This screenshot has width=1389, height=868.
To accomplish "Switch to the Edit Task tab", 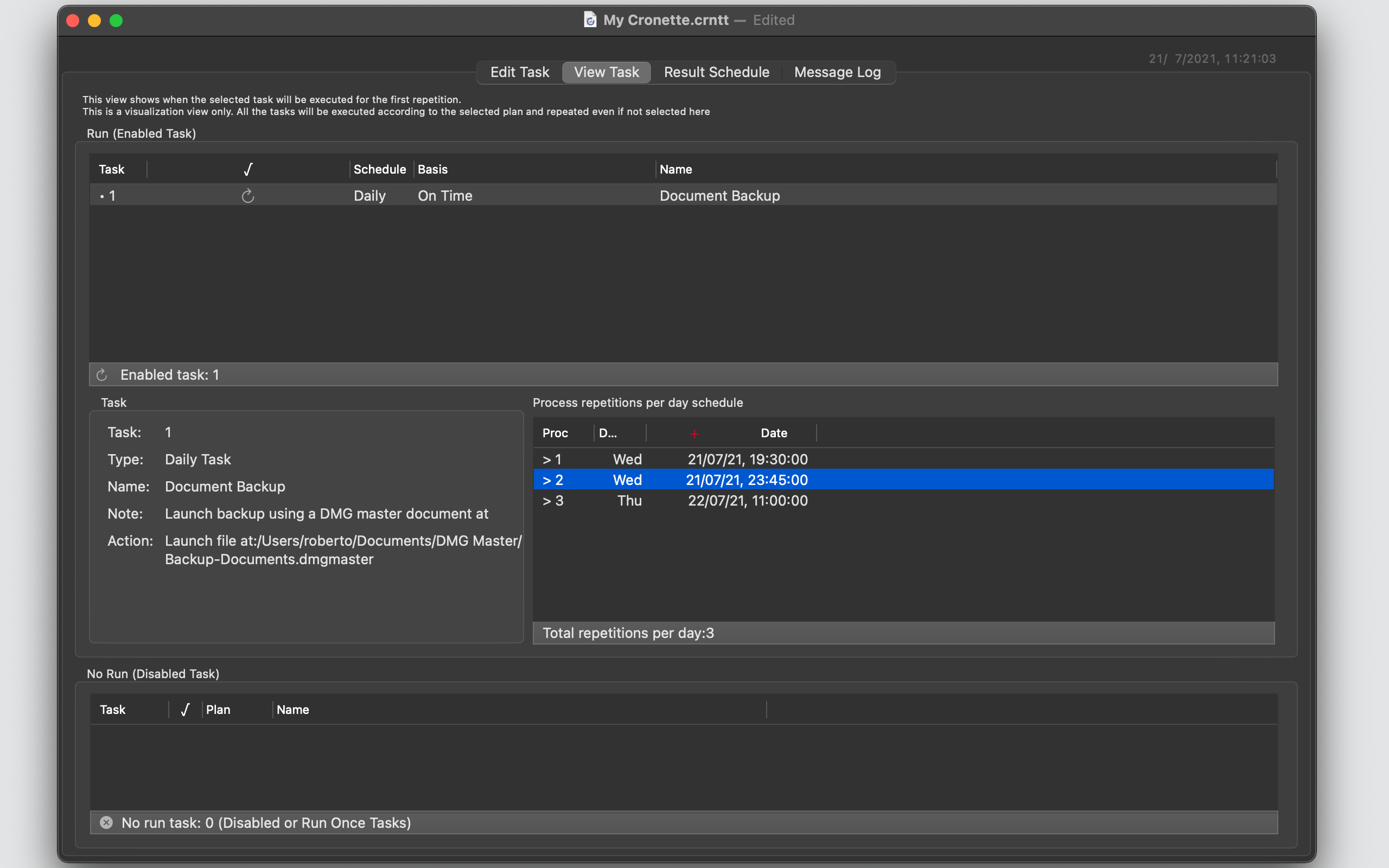I will pos(519,72).
